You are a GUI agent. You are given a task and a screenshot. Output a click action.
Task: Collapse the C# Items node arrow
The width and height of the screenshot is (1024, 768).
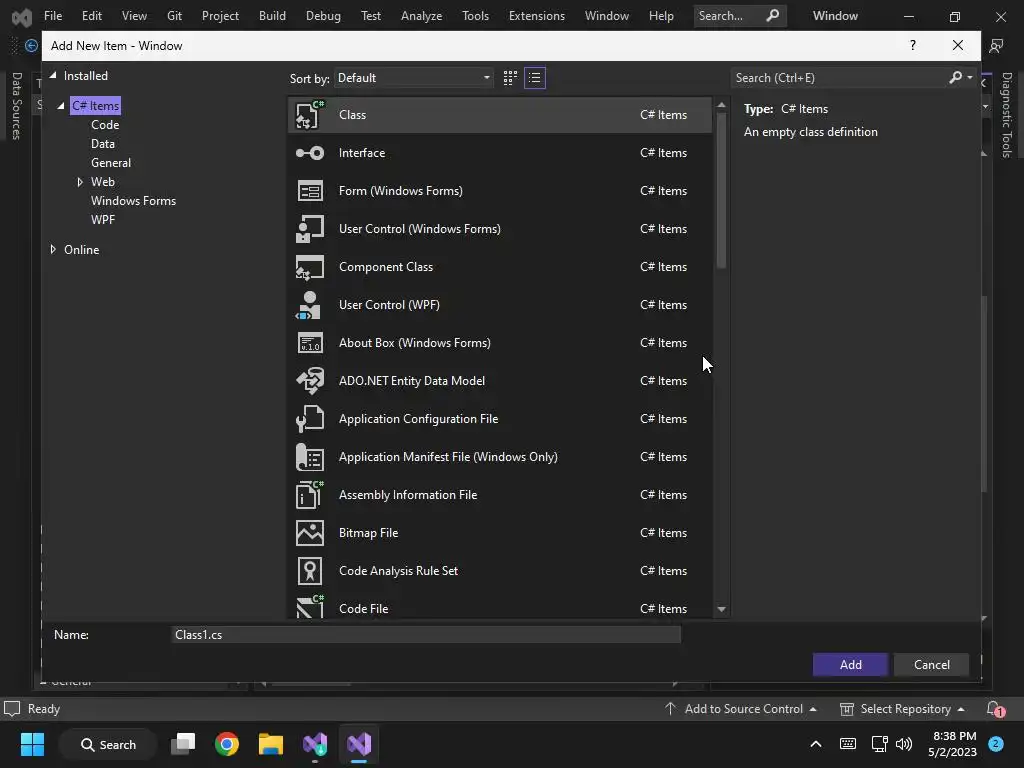click(61, 106)
